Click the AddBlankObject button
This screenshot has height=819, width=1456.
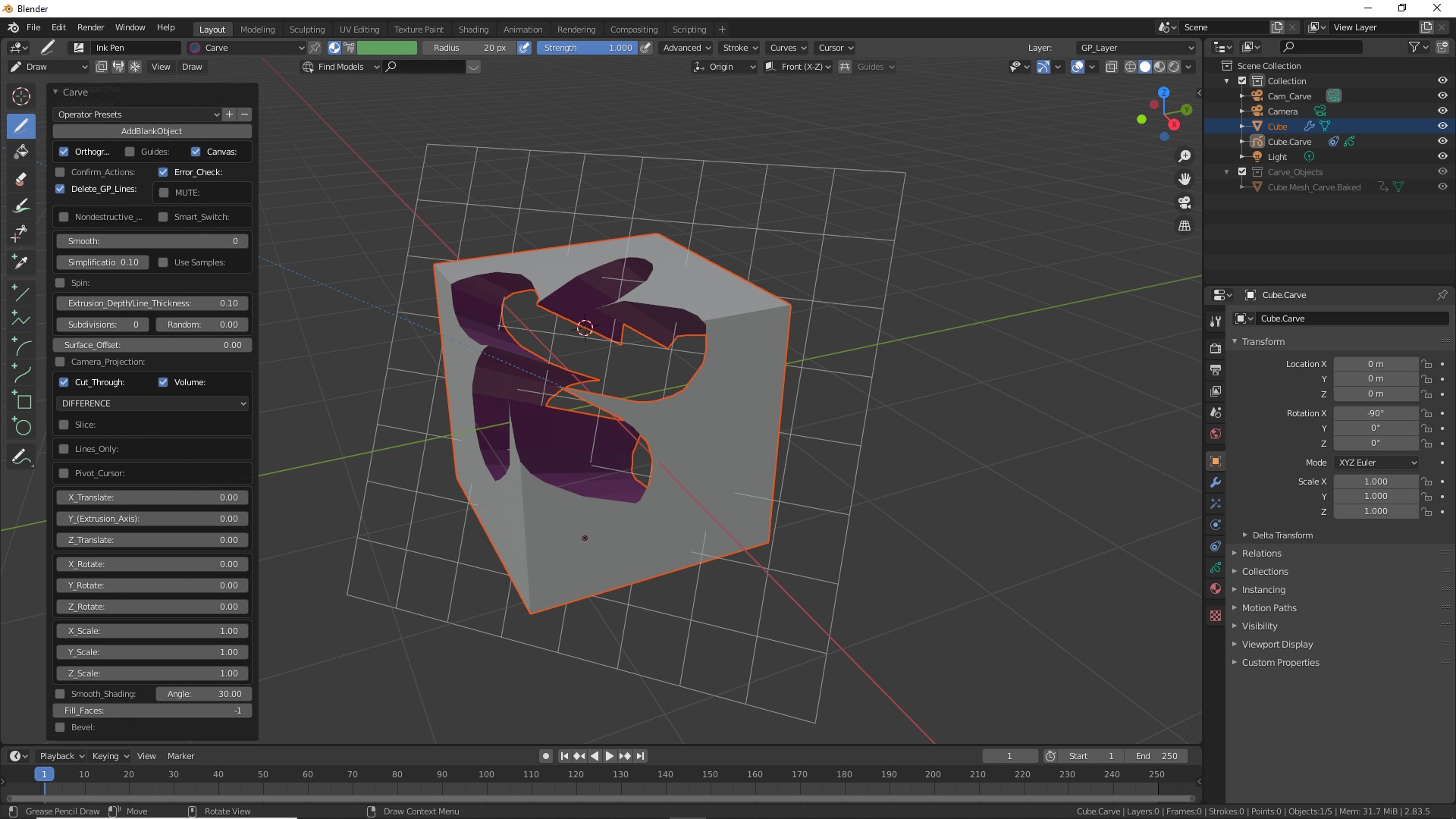click(152, 131)
